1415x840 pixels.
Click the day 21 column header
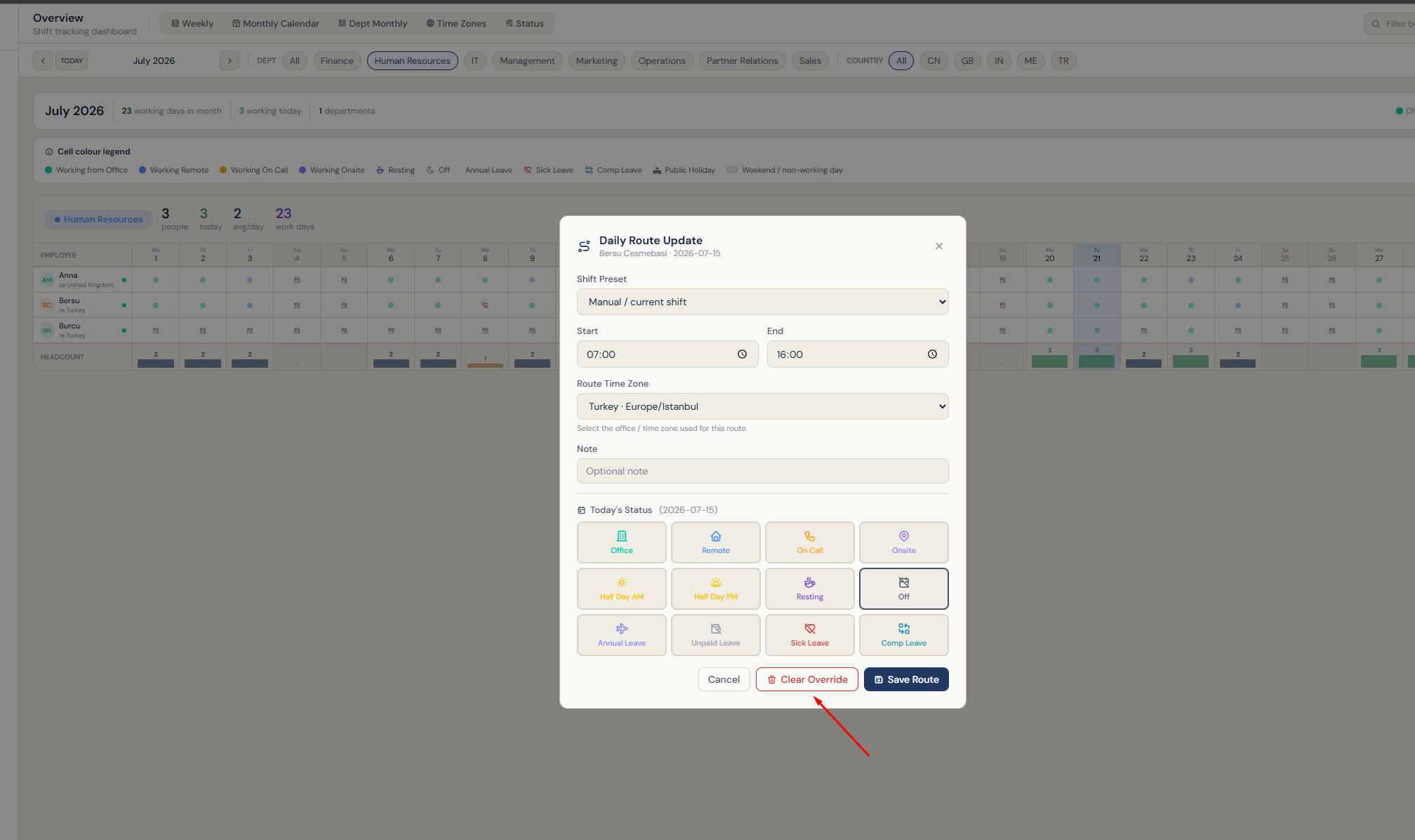coord(1096,255)
